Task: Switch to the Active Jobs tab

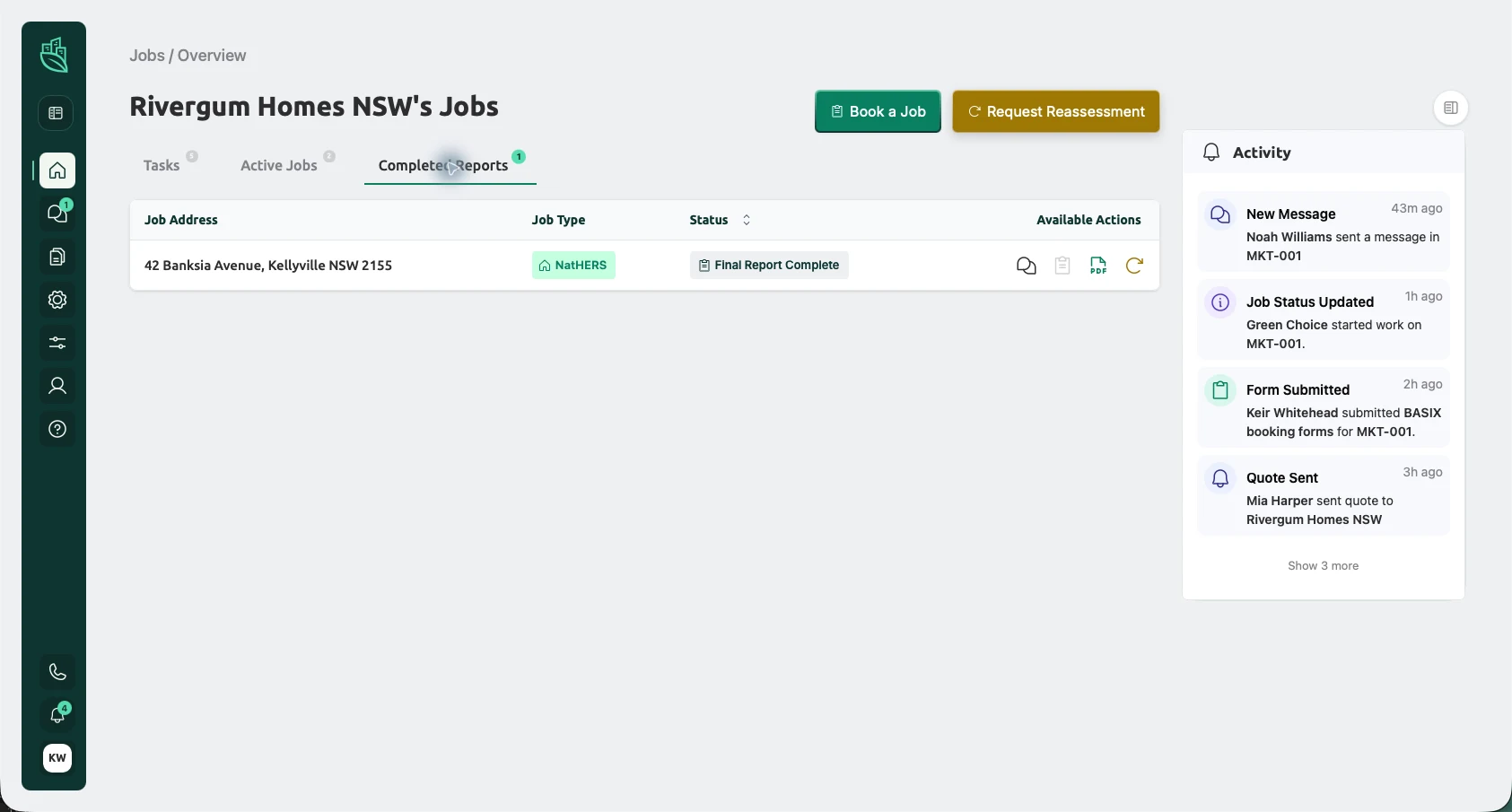Action: click(x=279, y=165)
